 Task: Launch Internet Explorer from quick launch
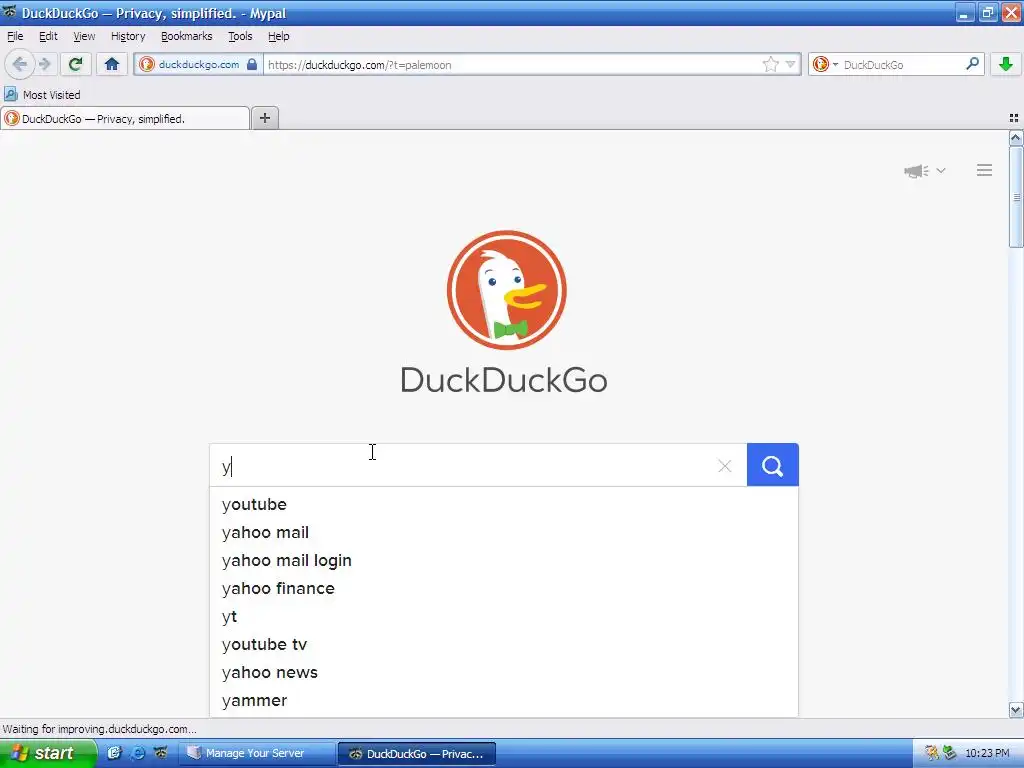click(x=138, y=753)
